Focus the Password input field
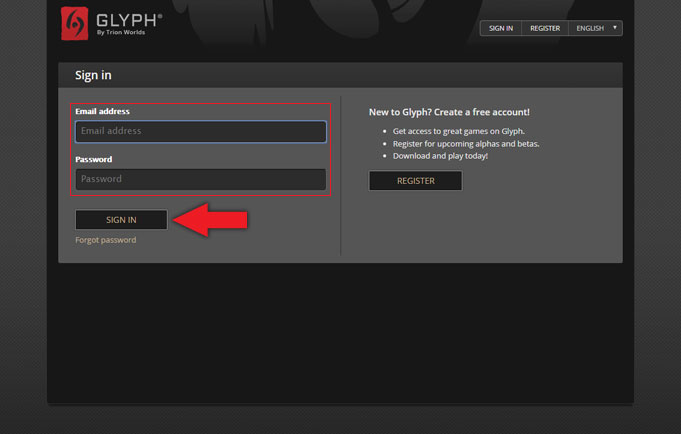681x434 pixels. 200,179
